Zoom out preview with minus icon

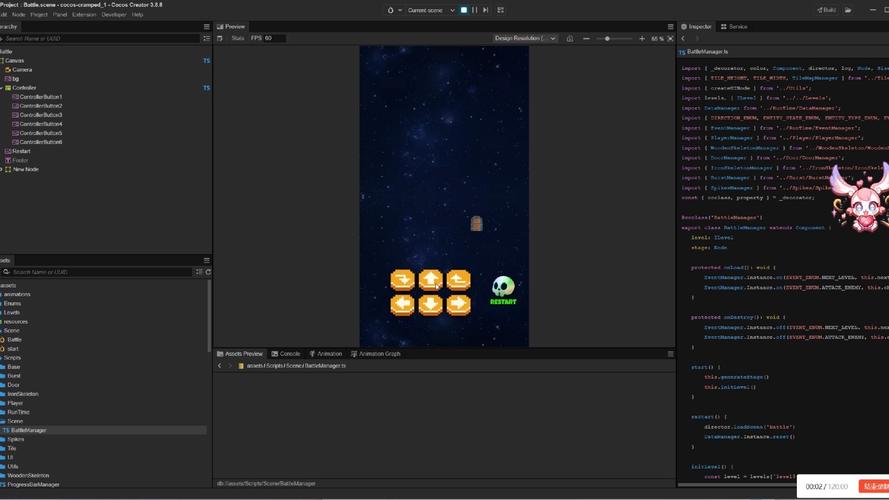point(586,39)
